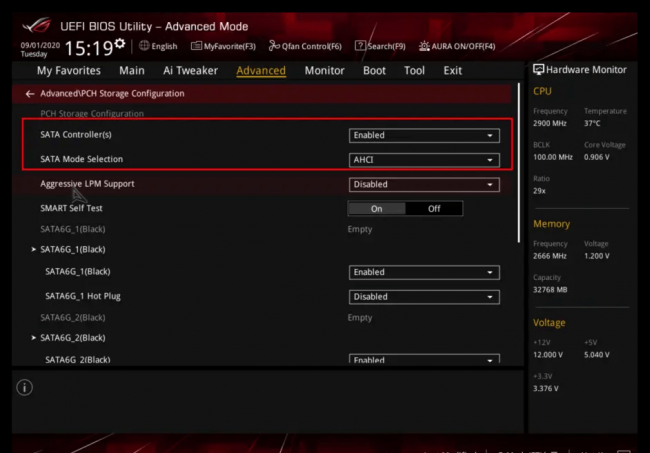Viewport: 650px width, 453px height.
Task: Click the +3.3V value 3.376 V
Action: (x=546, y=389)
